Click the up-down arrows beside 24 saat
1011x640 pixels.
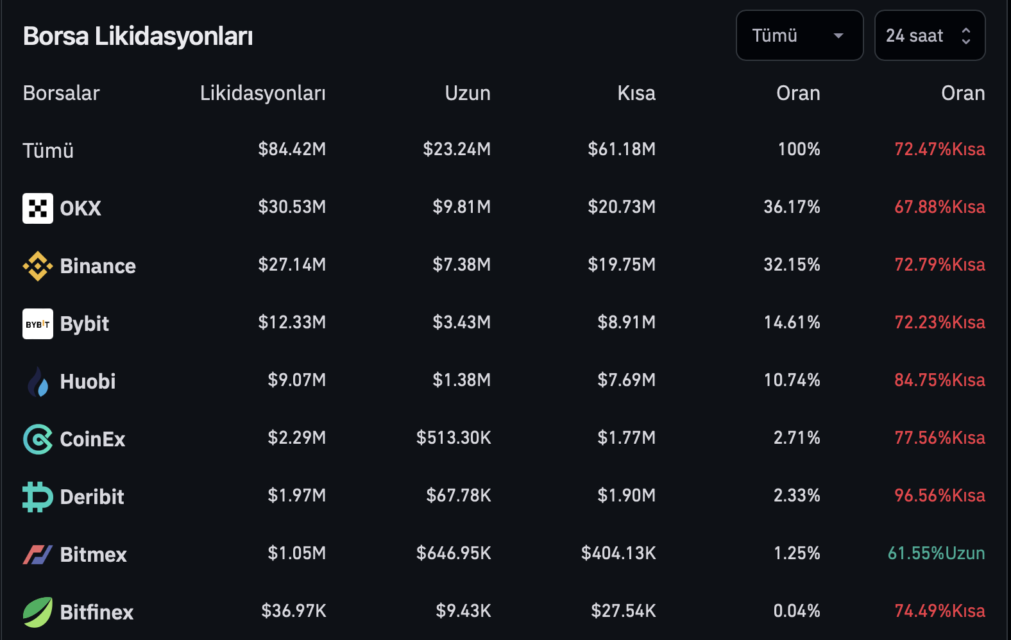pyautogui.click(x=965, y=35)
